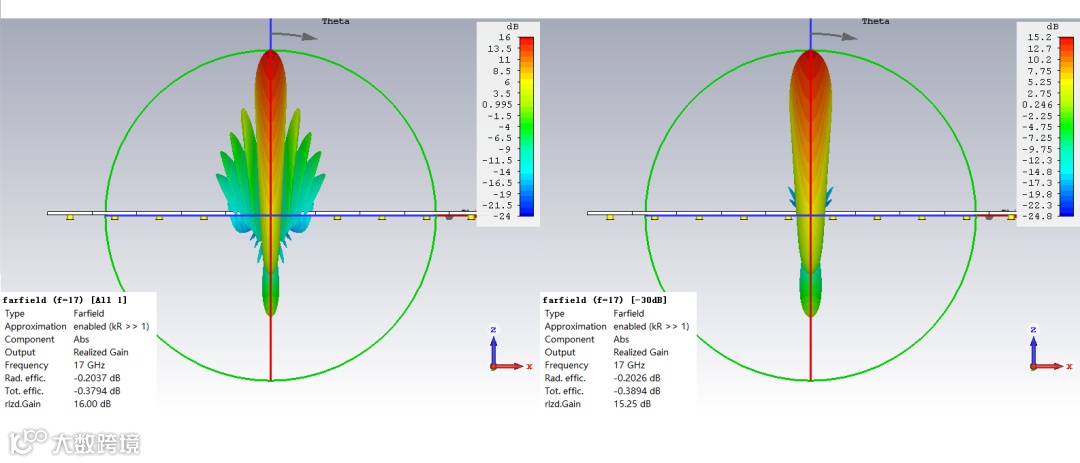Click the "Theta" label above the [-30dB] pattern
This screenshot has height=463, width=1080.
coord(875,21)
